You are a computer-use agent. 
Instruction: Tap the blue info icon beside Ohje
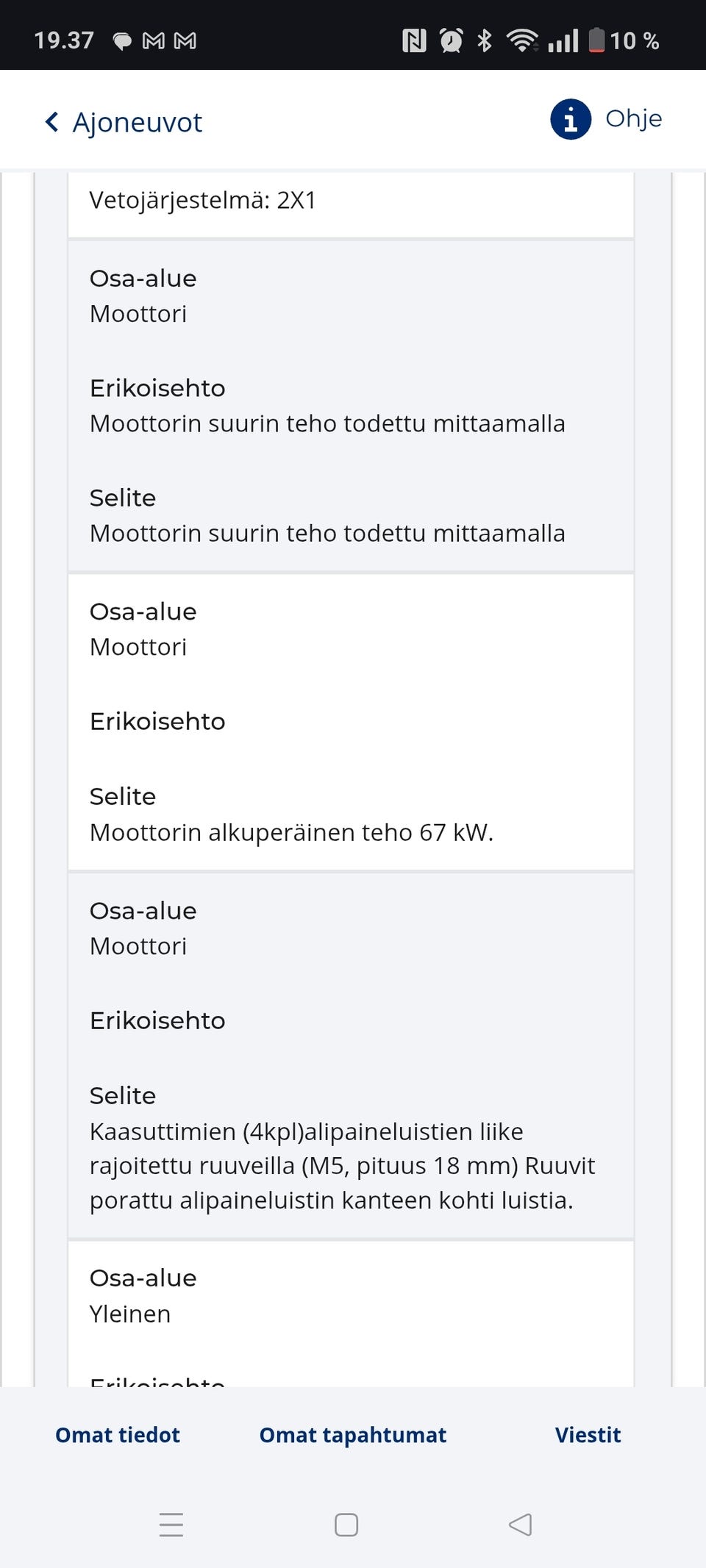[x=571, y=119]
